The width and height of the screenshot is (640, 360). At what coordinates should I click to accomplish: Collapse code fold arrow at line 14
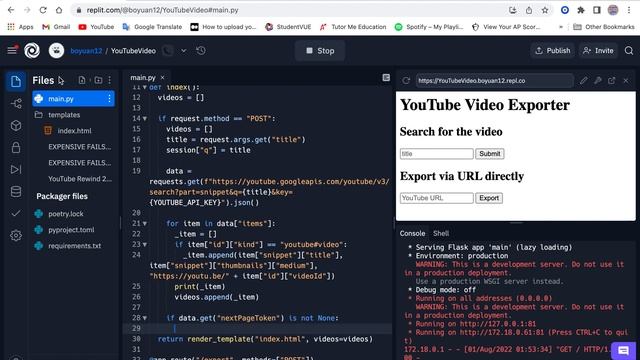point(144,119)
